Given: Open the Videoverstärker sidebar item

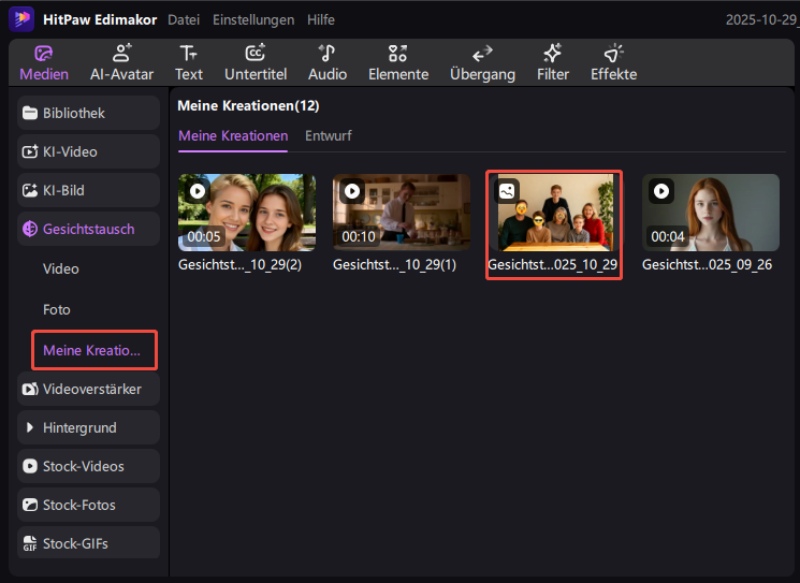Looking at the screenshot, I should (x=88, y=389).
